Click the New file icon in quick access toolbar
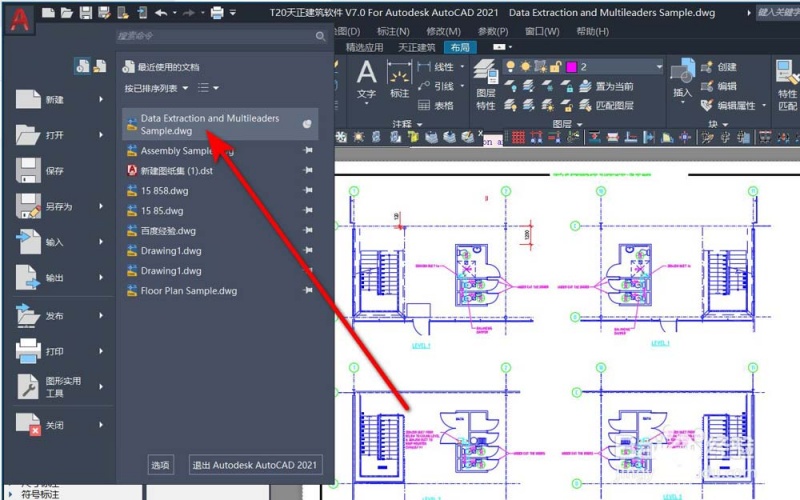The height and width of the screenshot is (500, 800). [x=48, y=12]
